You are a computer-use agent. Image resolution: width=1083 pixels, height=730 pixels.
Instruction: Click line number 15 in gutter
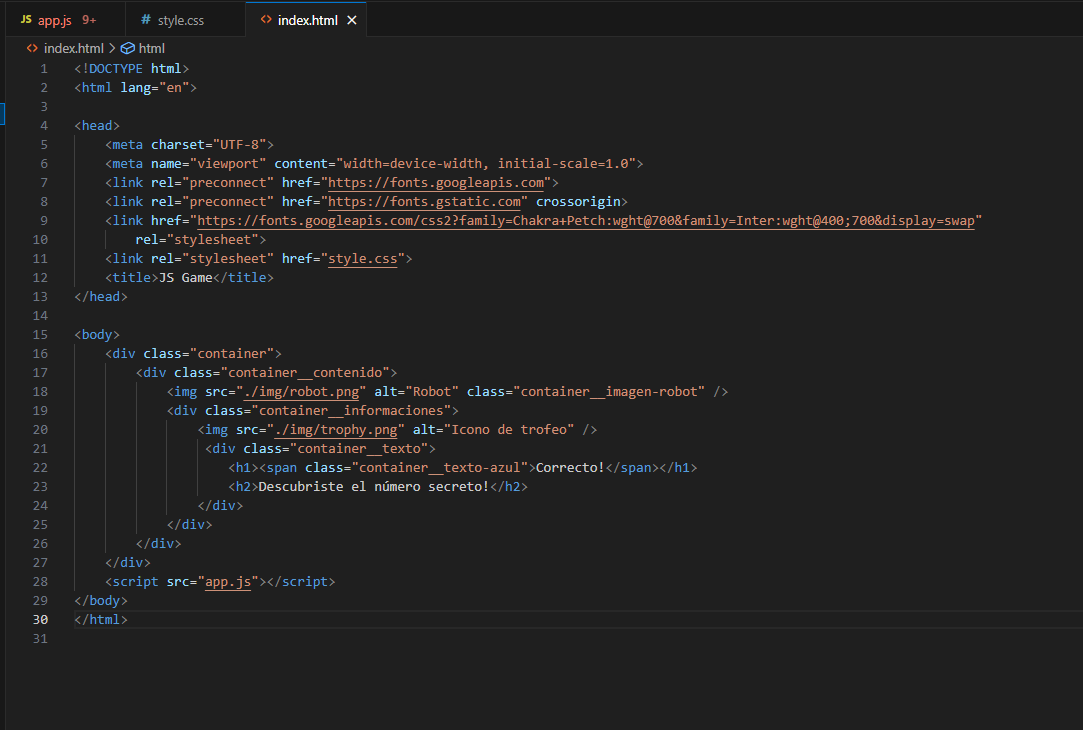coord(40,334)
